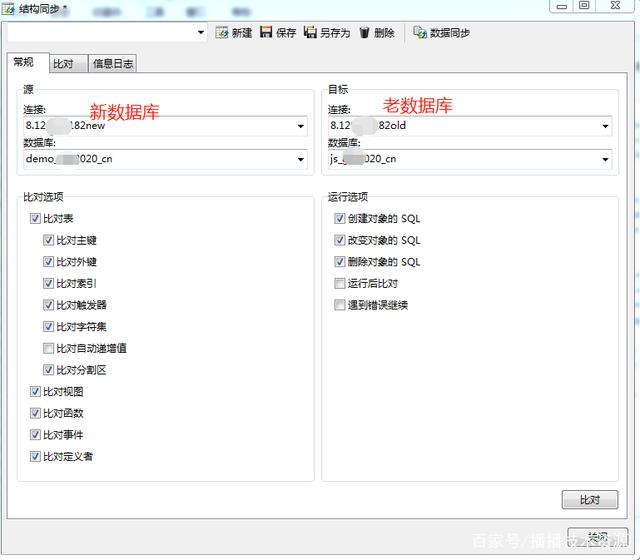Toggle the 比对事件 checkbox
This screenshot has width=640, height=560.
[x=35, y=435]
